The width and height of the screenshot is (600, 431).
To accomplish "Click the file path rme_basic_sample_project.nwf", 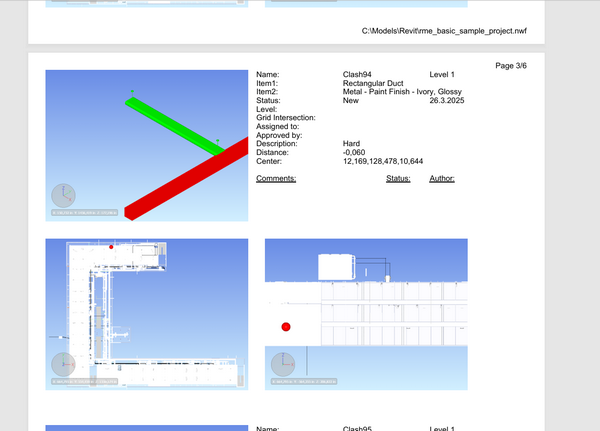I will pos(444,31).
